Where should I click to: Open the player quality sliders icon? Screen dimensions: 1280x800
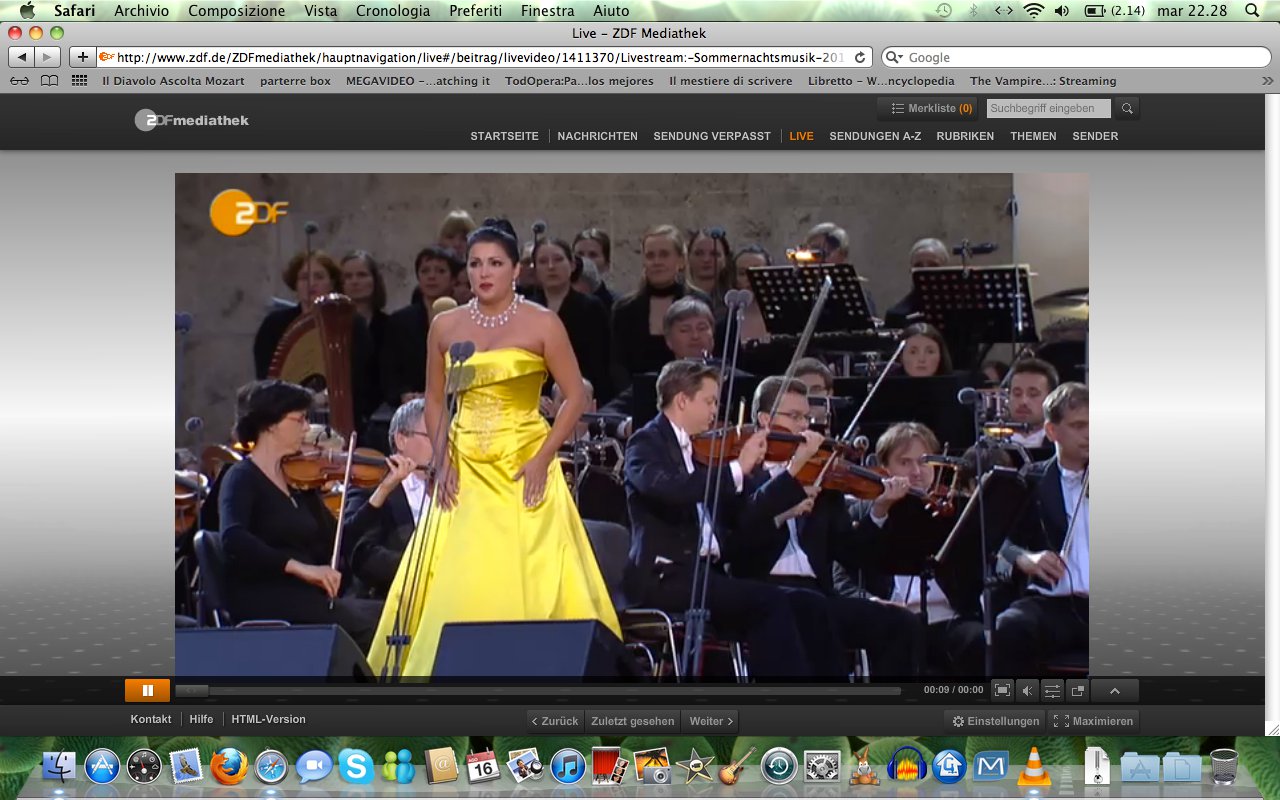tap(1052, 690)
